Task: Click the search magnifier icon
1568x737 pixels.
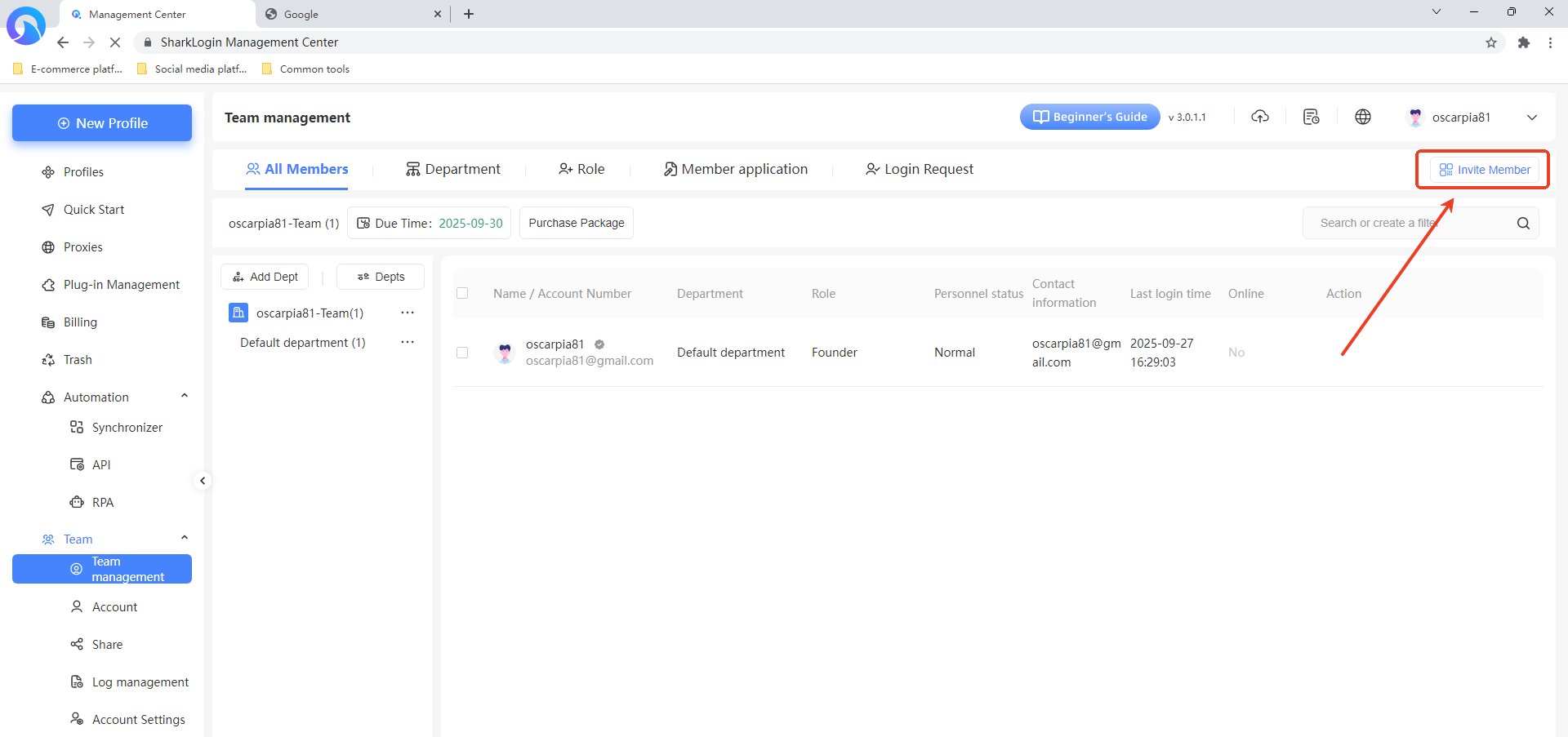Action: click(x=1523, y=223)
